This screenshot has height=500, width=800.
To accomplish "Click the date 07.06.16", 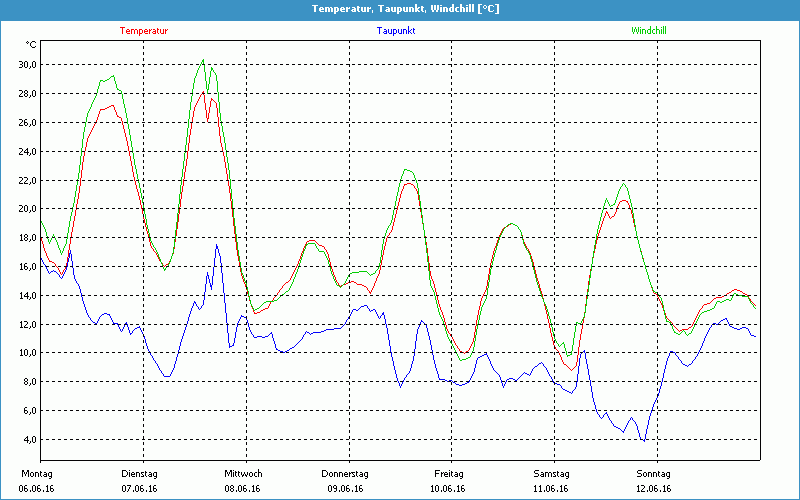I will [139, 489].
